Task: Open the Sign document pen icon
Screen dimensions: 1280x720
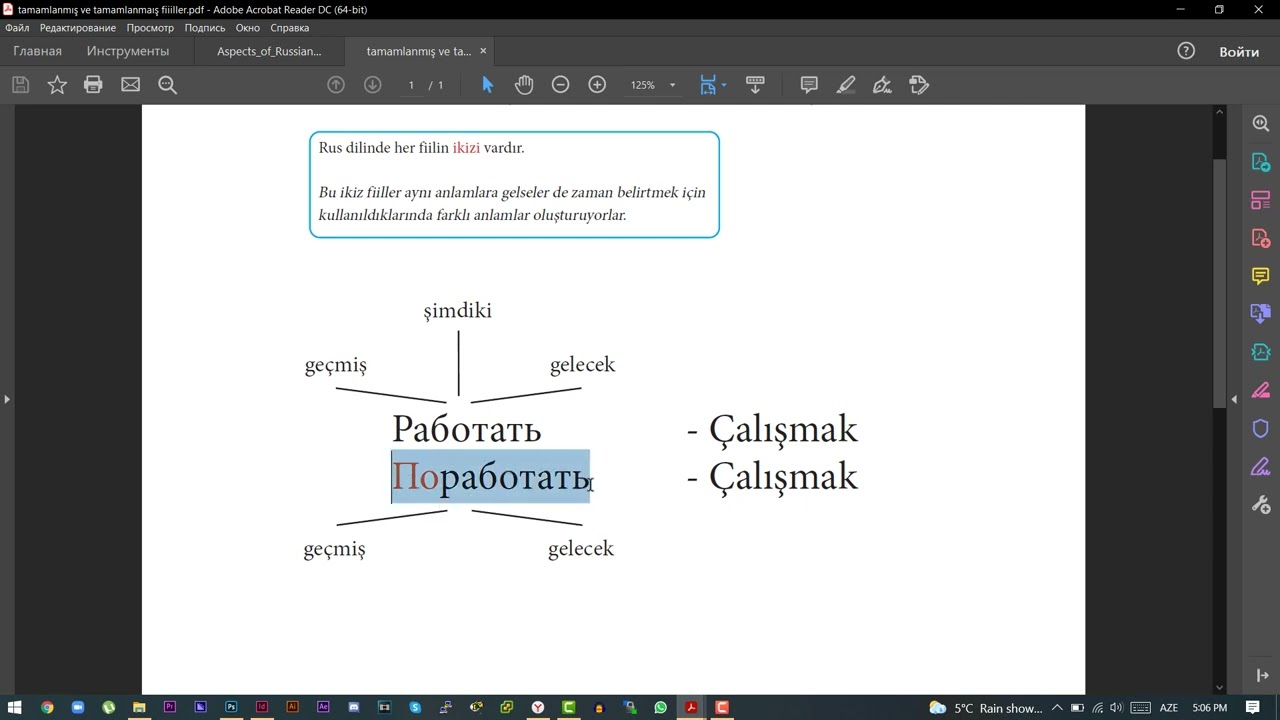Action: tap(882, 85)
